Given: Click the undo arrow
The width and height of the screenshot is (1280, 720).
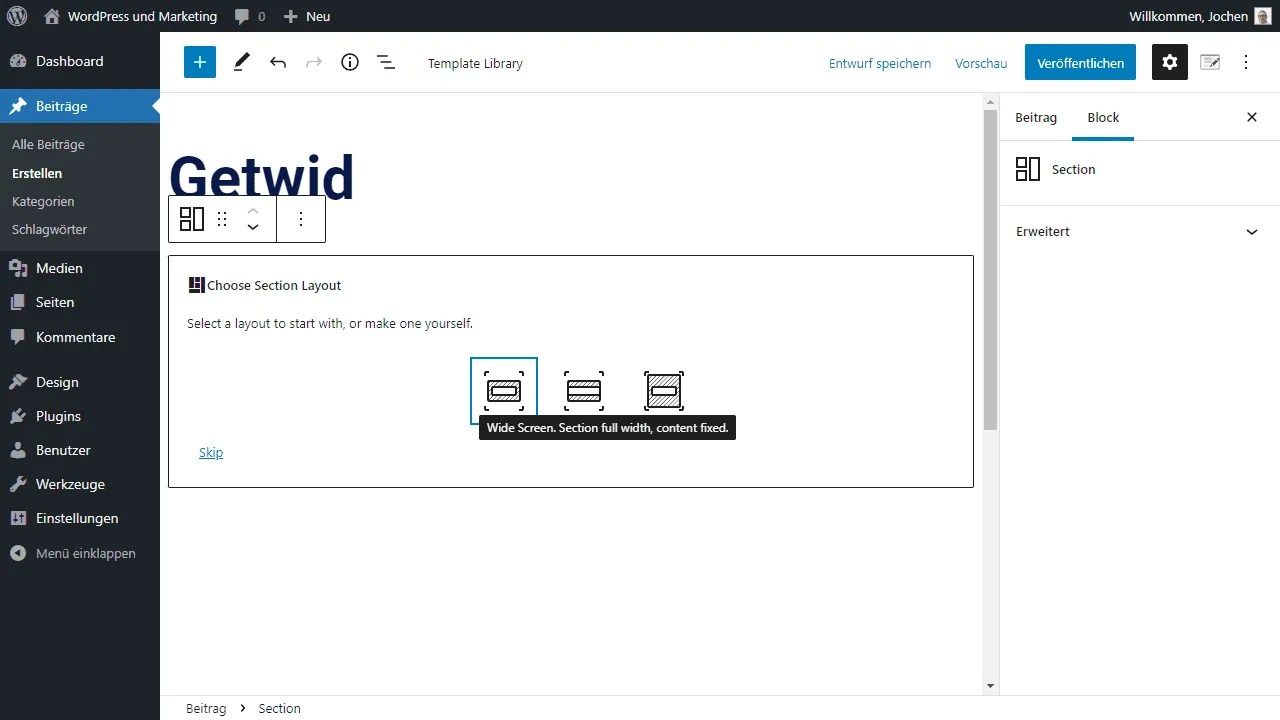Looking at the screenshot, I should click(278, 62).
